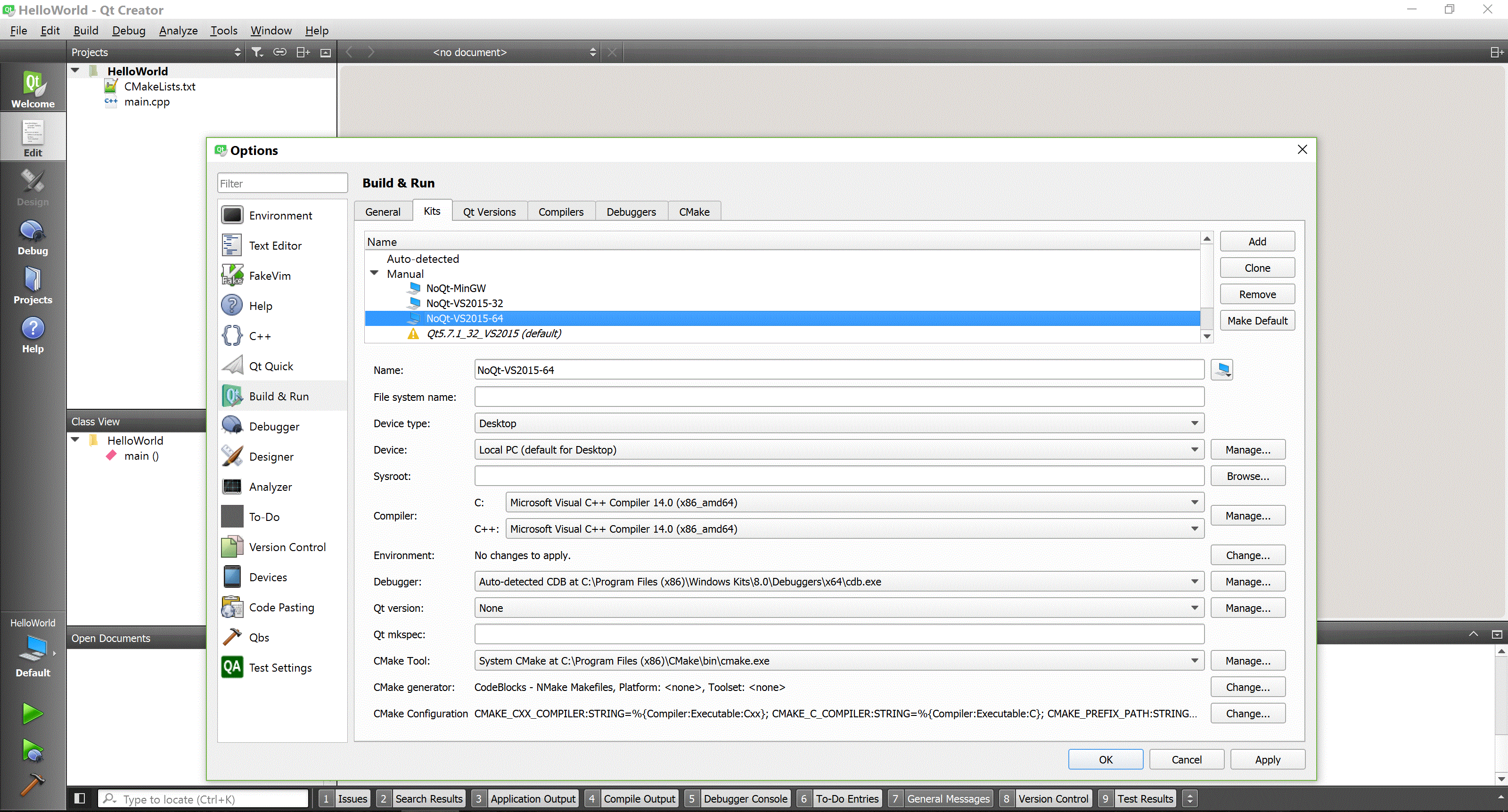Switch to General tab
This screenshot has height=812, width=1508.
pos(383,212)
